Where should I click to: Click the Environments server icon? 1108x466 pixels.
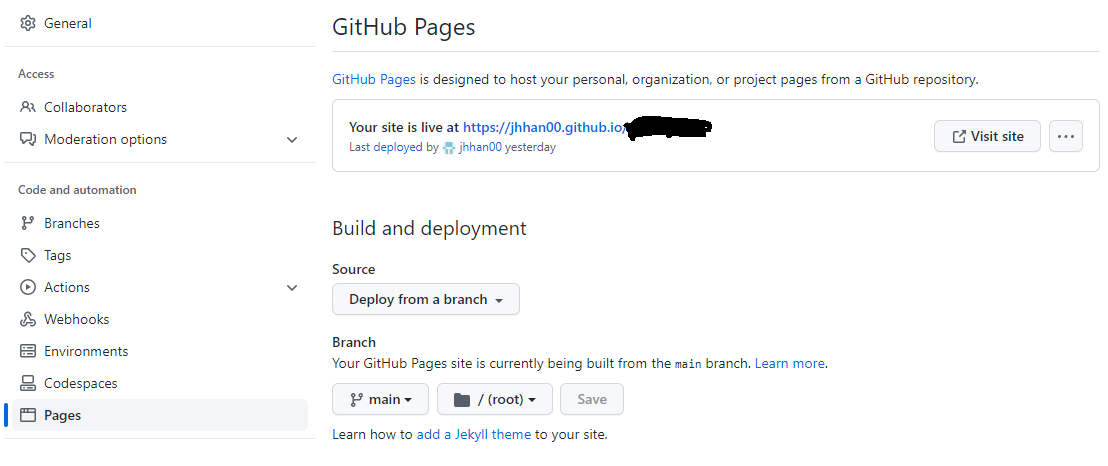(28, 351)
